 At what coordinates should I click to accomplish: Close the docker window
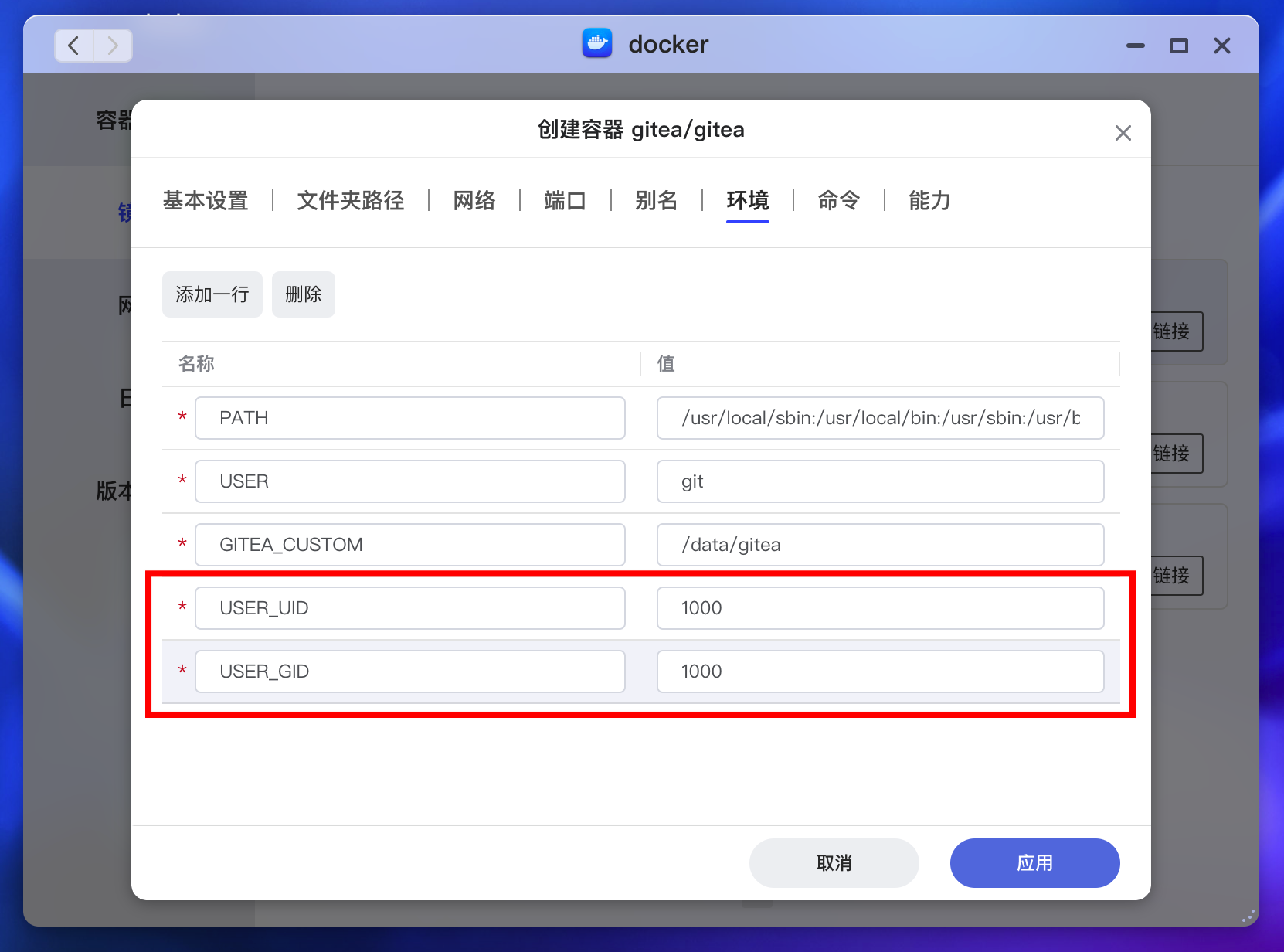coord(1222,46)
